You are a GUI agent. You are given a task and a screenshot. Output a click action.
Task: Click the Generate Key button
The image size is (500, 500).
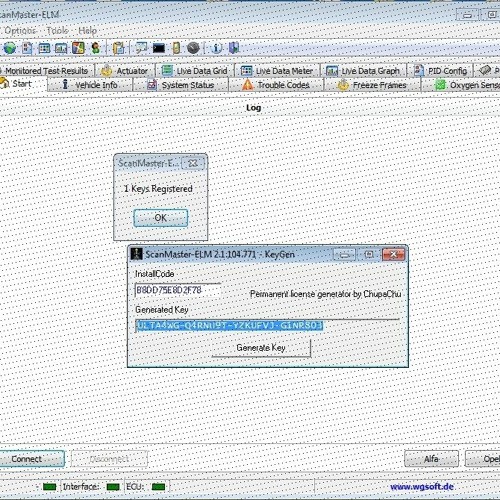click(x=261, y=348)
